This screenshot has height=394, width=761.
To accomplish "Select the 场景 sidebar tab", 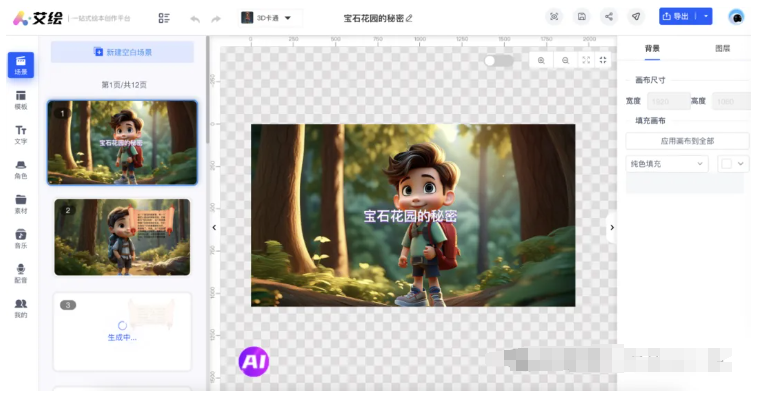I will click(x=21, y=65).
